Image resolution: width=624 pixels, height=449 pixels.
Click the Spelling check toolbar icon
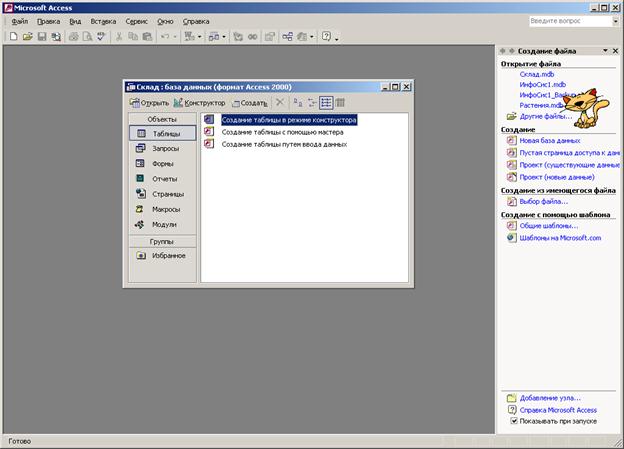pos(101,37)
